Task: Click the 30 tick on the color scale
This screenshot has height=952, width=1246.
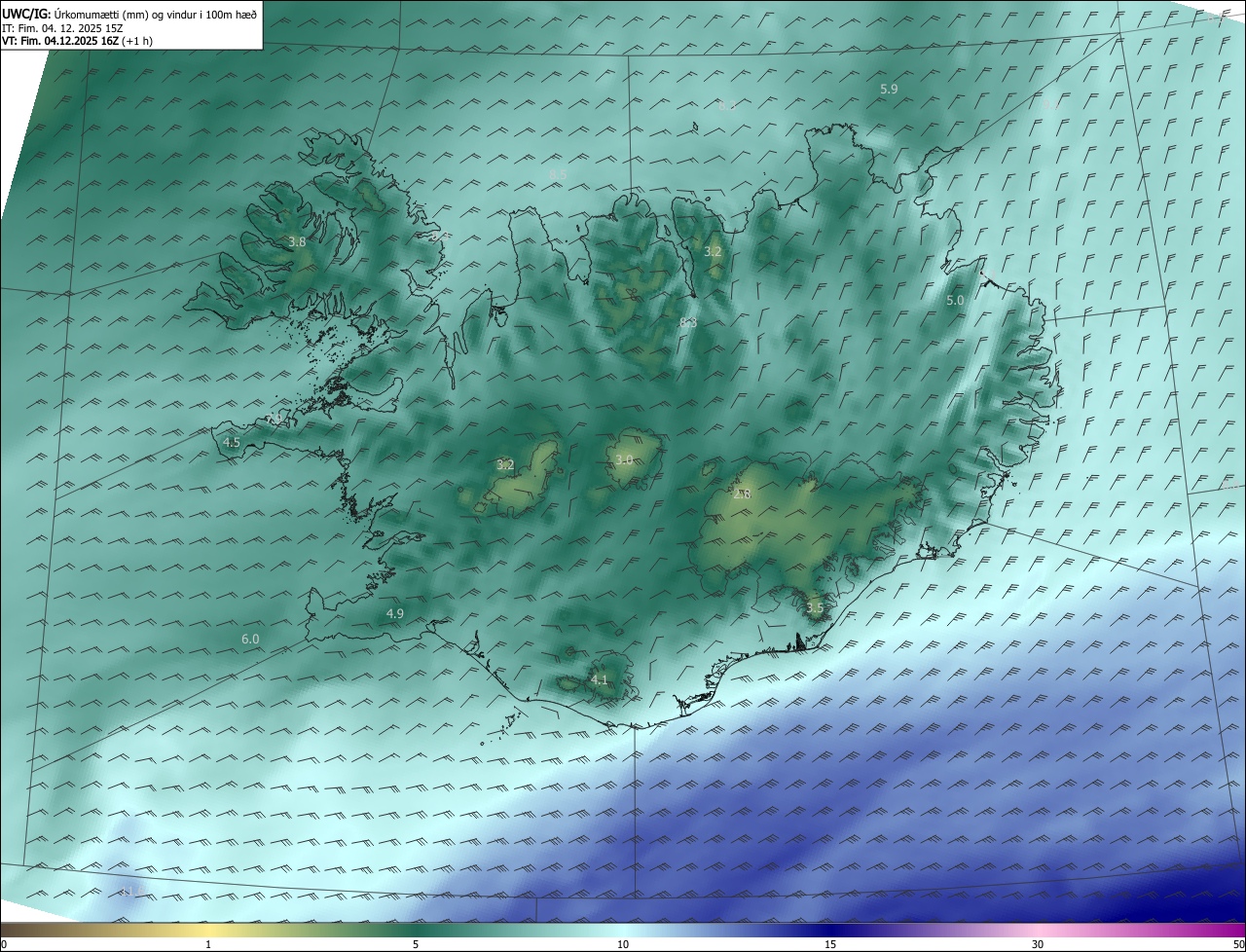Action: pos(1038,944)
